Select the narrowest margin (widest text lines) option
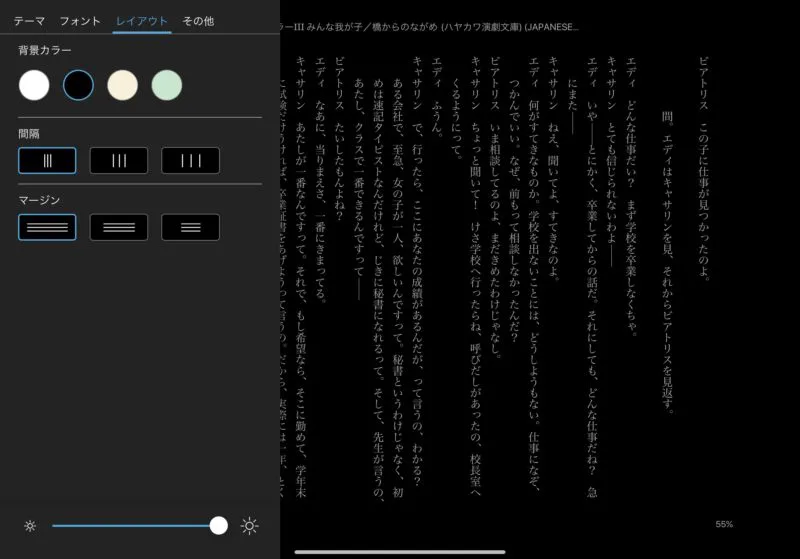Image resolution: width=800 pixels, height=559 pixels. [x=47, y=227]
